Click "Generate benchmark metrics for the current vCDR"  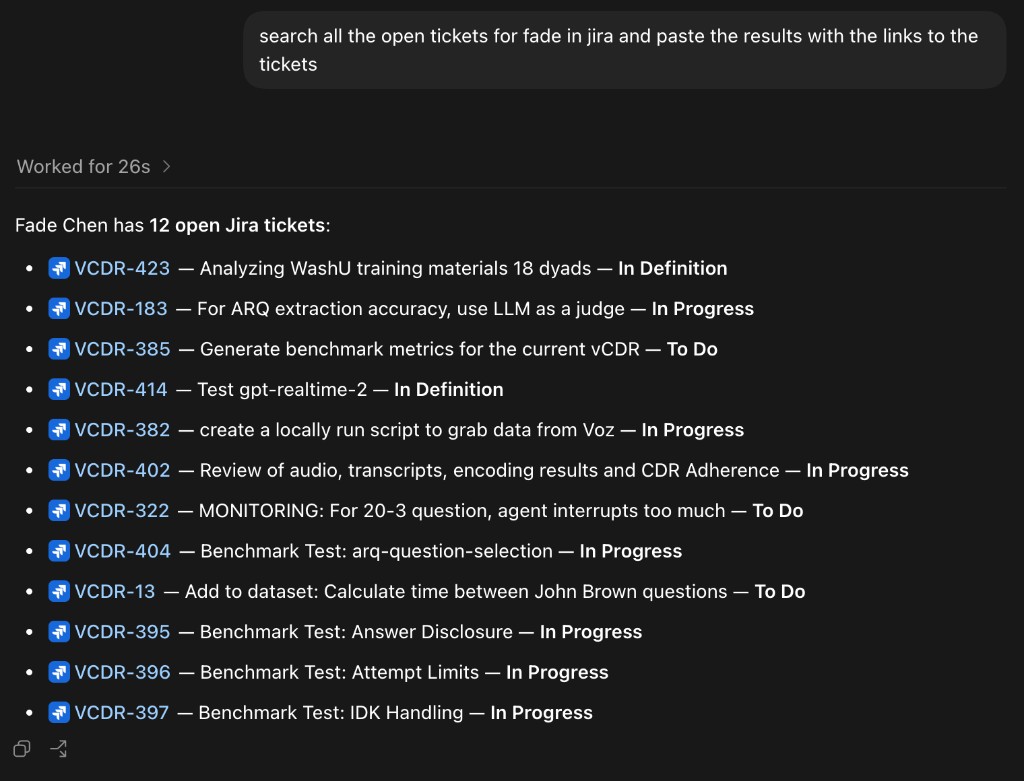pyautogui.click(x=420, y=349)
